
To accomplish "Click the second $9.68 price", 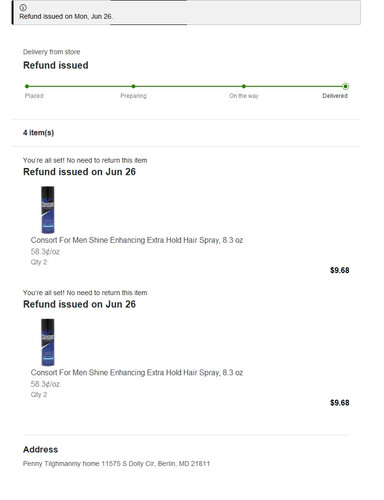I will (340, 403).
